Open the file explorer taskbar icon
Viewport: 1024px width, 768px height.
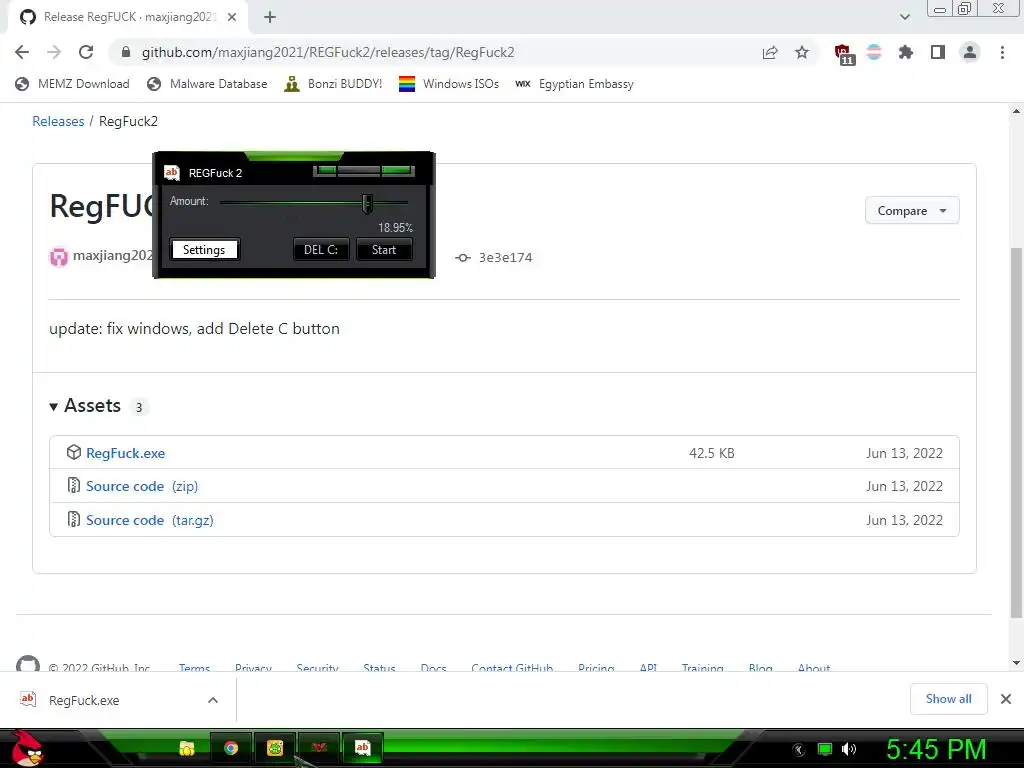point(187,748)
